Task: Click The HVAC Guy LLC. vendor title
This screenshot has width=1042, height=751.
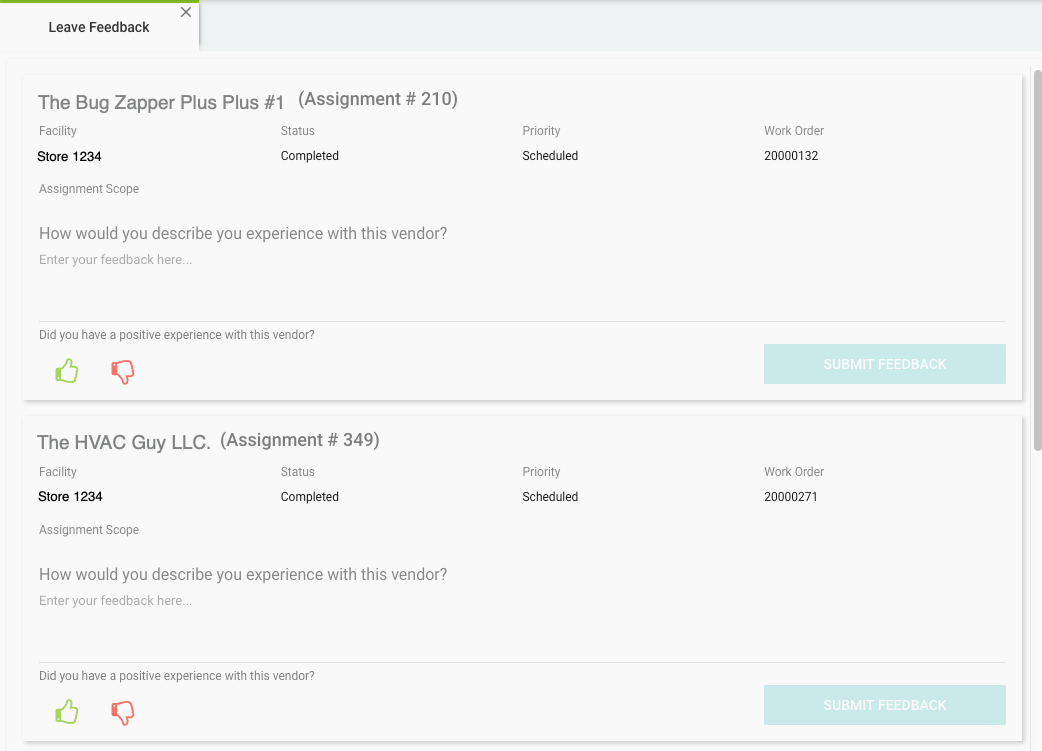Action: 123,441
